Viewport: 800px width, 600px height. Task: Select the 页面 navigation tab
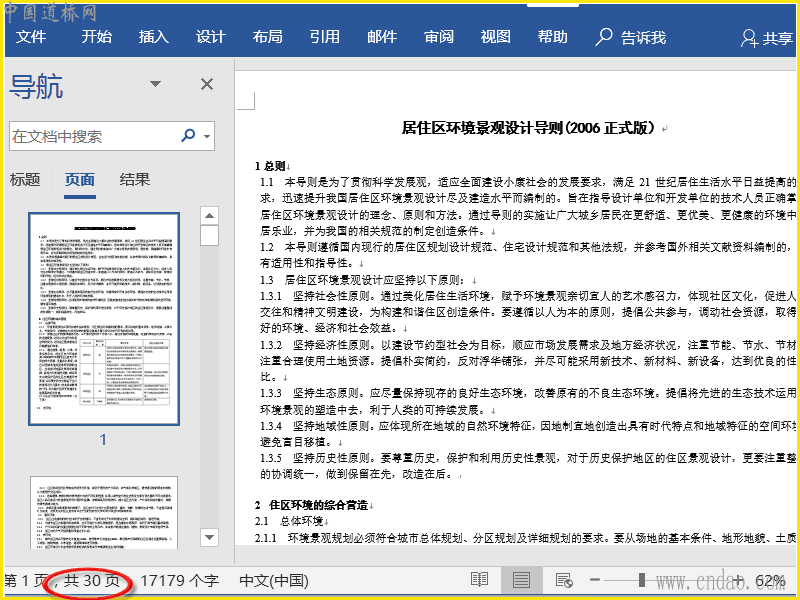coord(80,180)
